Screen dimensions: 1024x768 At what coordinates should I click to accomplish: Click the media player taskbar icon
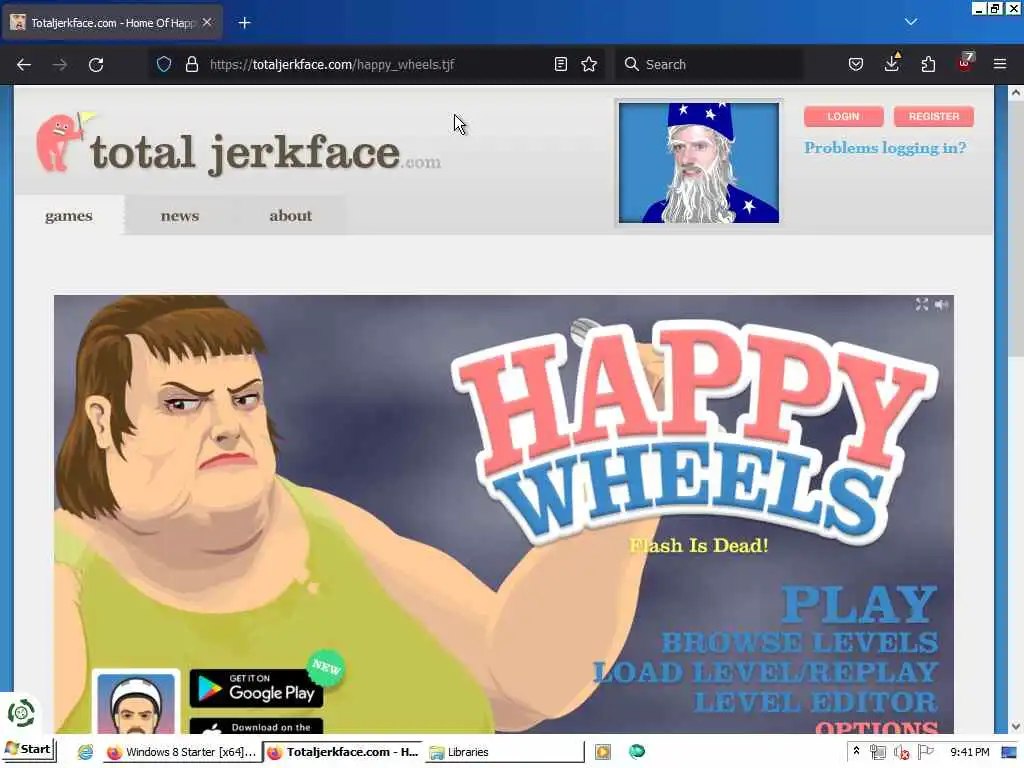click(x=602, y=752)
